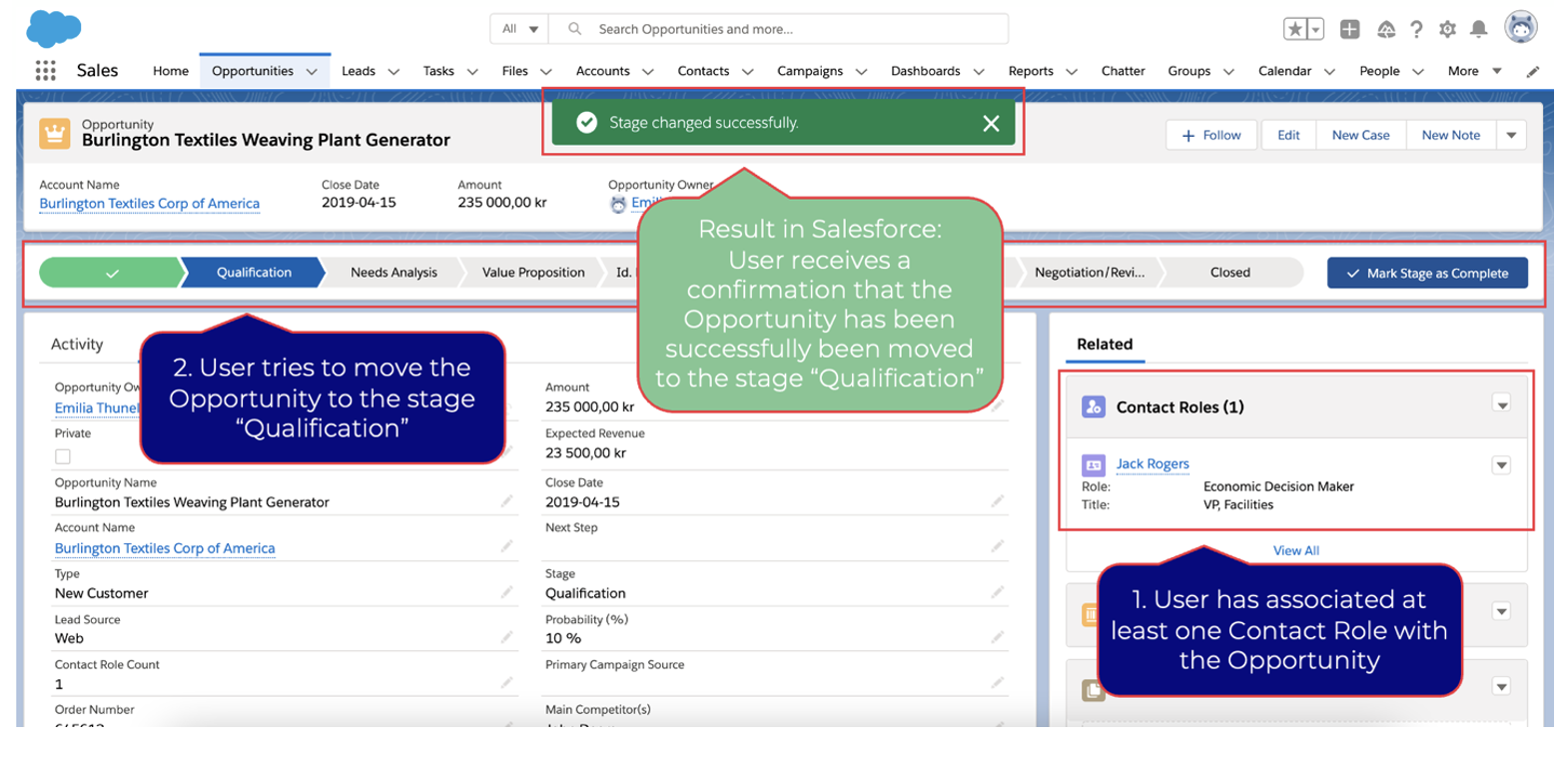Open the Campaigns tab

tap(810, 71)
